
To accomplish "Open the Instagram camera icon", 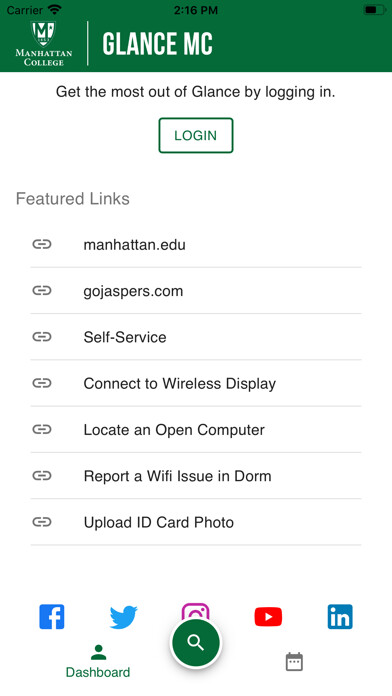I will click(x=195, y=612).
